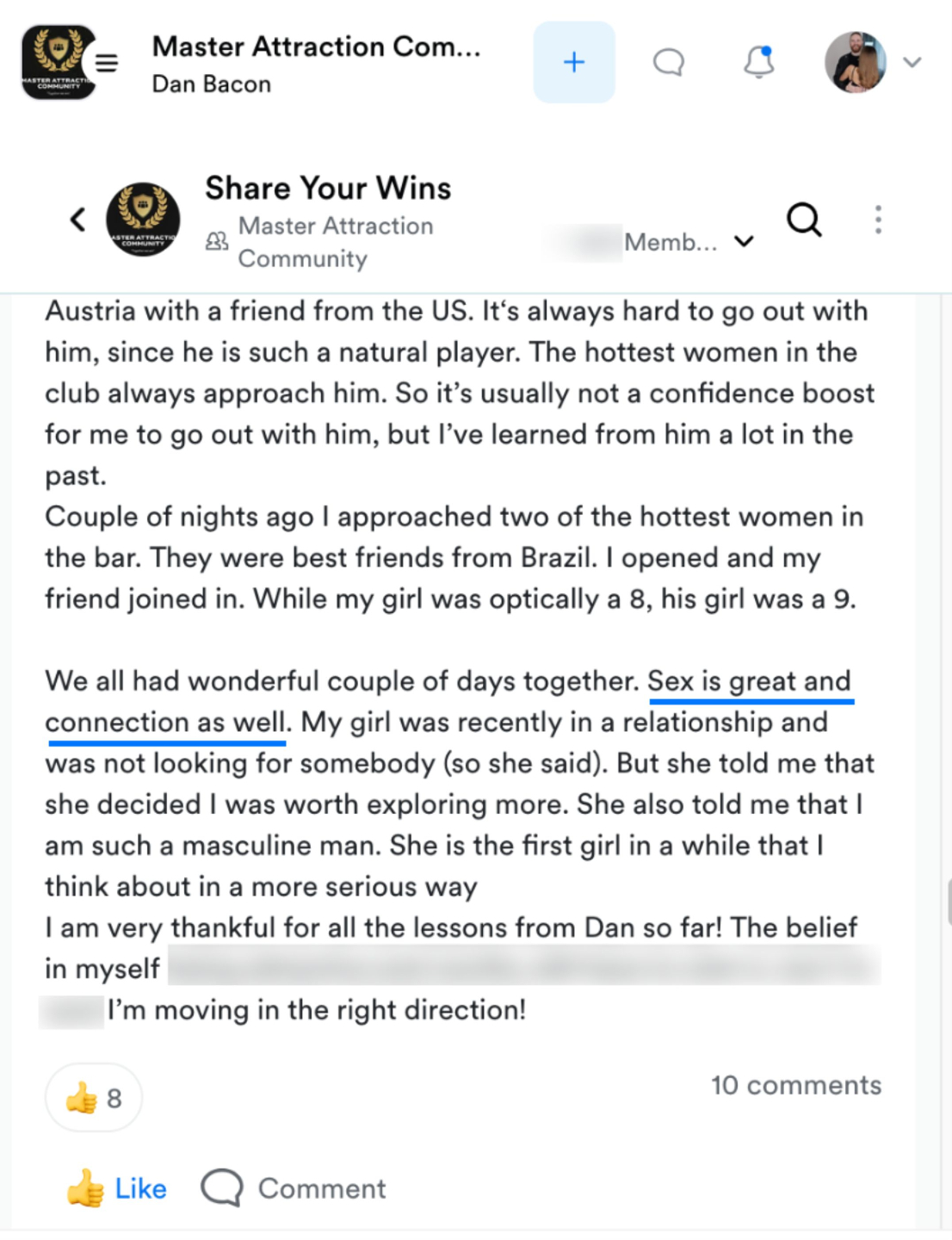Go back with the left arrow
The width and height of the screenshot is (952, 1240).
[x=77, y=220]
